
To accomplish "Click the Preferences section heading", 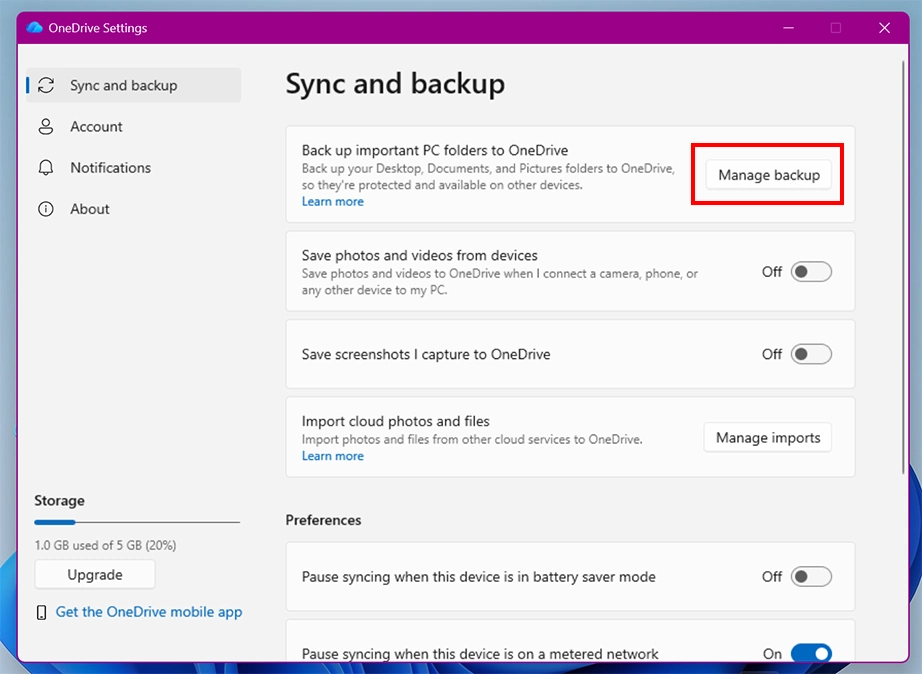I will click(x=323, y=520).
